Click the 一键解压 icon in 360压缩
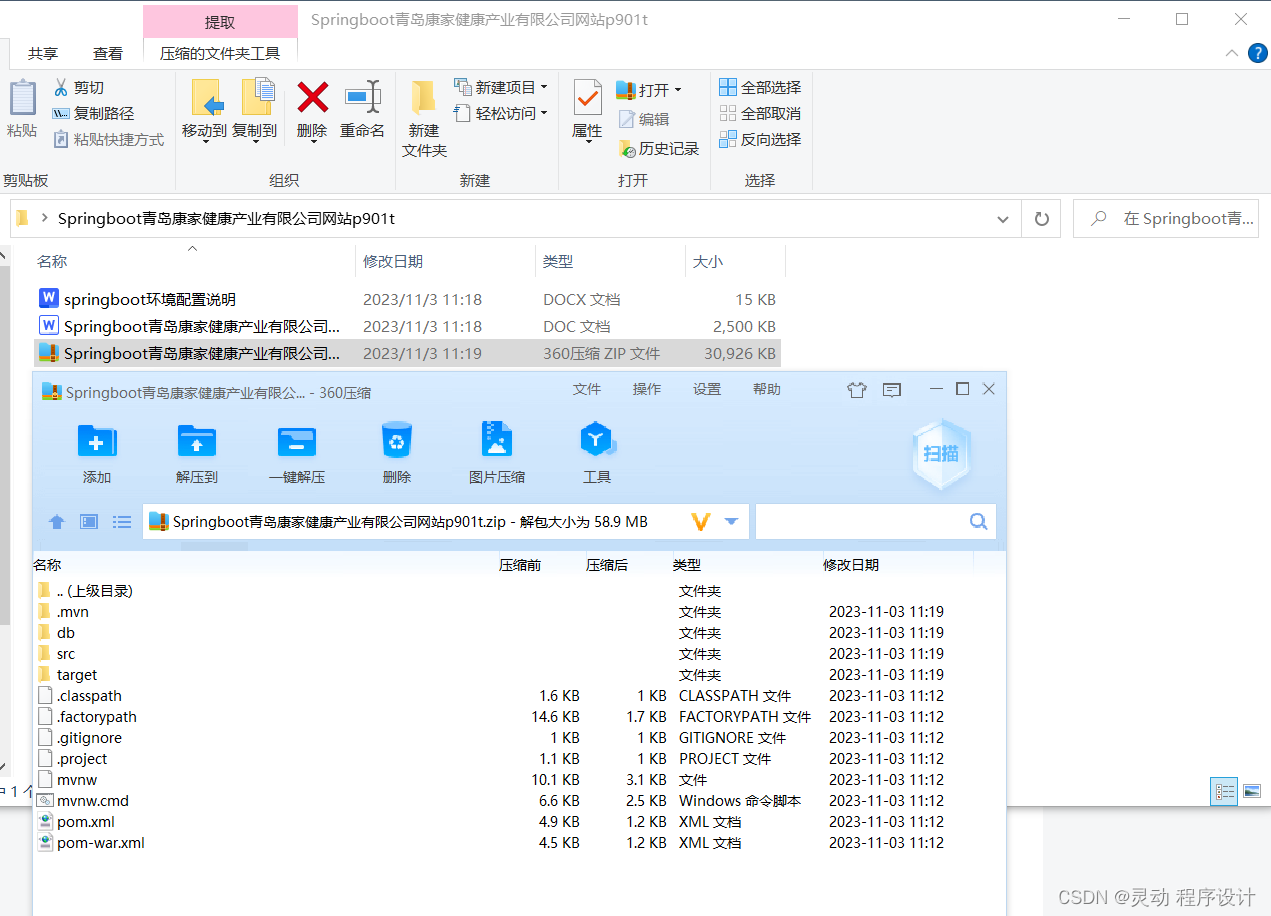Viewport: 1271px width, 916px height. click(x=297, y=440)
